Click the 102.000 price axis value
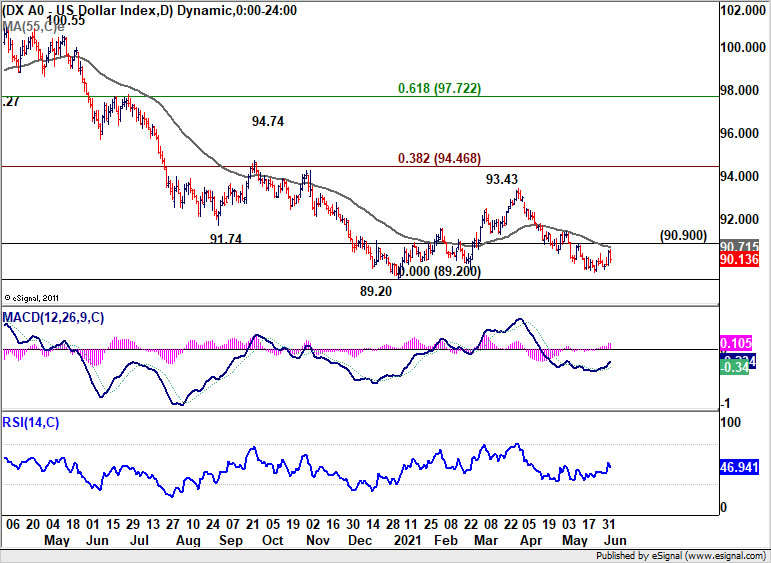Viewport: 771px width, 563px height. click(x=743, y=11)
